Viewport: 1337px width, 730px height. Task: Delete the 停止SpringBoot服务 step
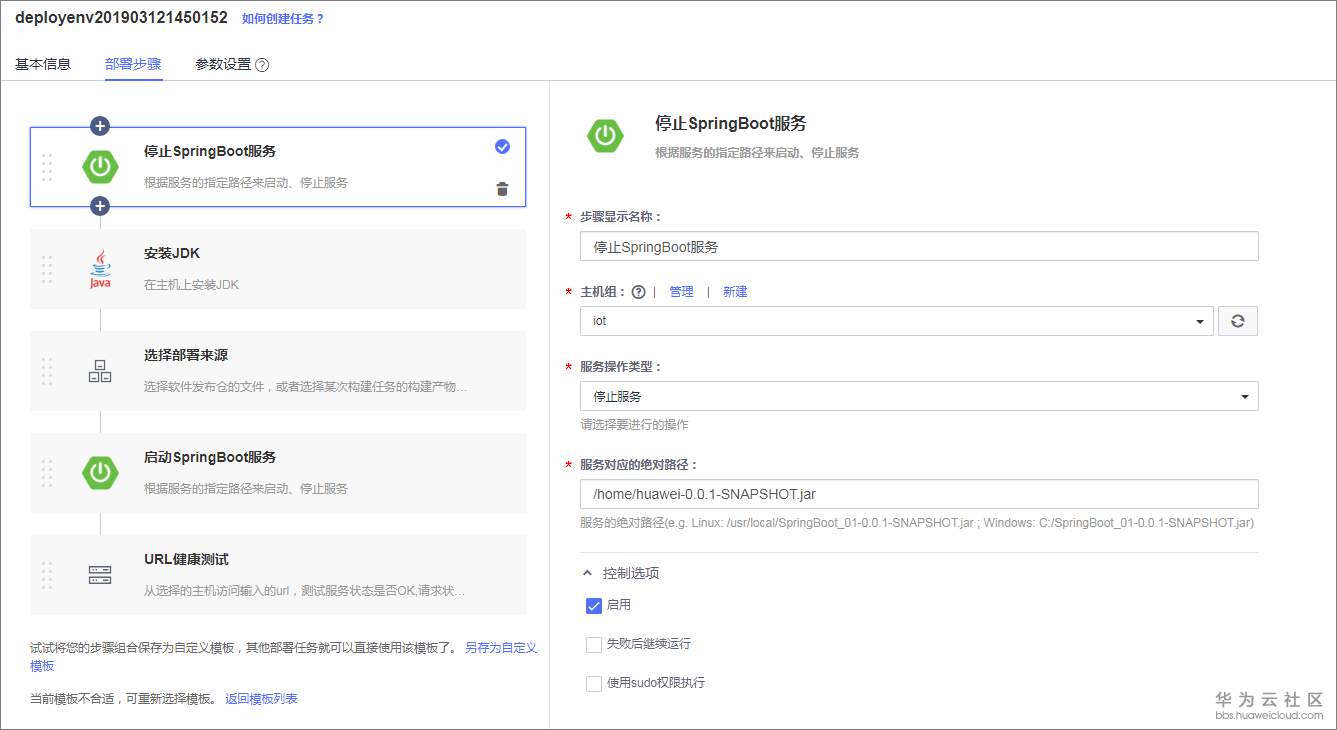coord(502,189)
